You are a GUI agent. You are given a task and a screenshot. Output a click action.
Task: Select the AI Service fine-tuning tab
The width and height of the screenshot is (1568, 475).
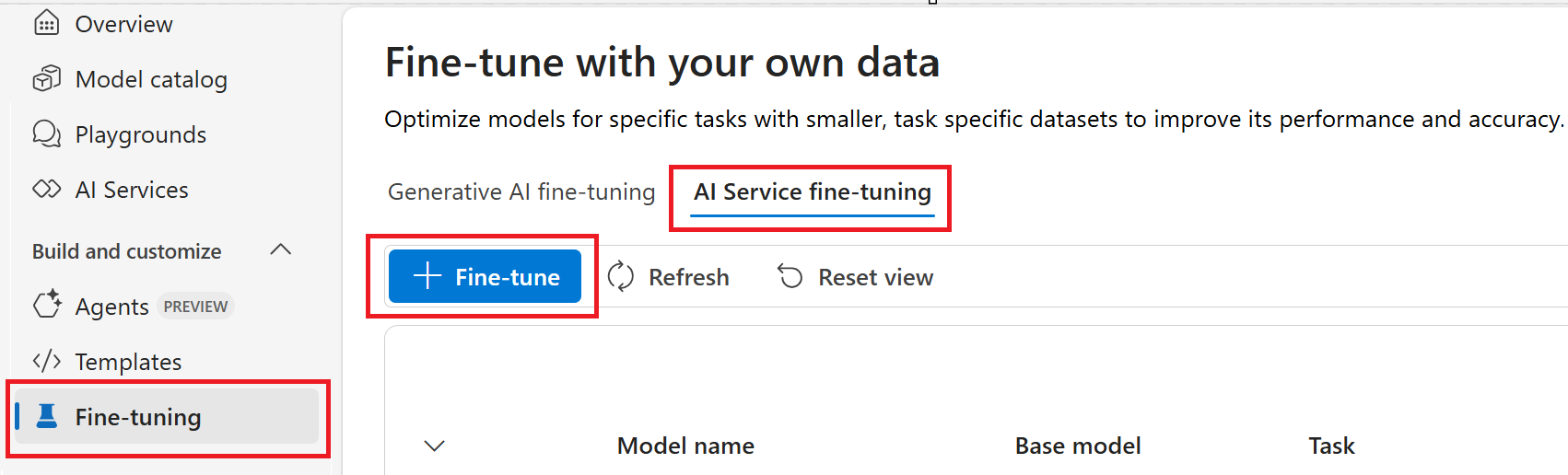(812, 191)
